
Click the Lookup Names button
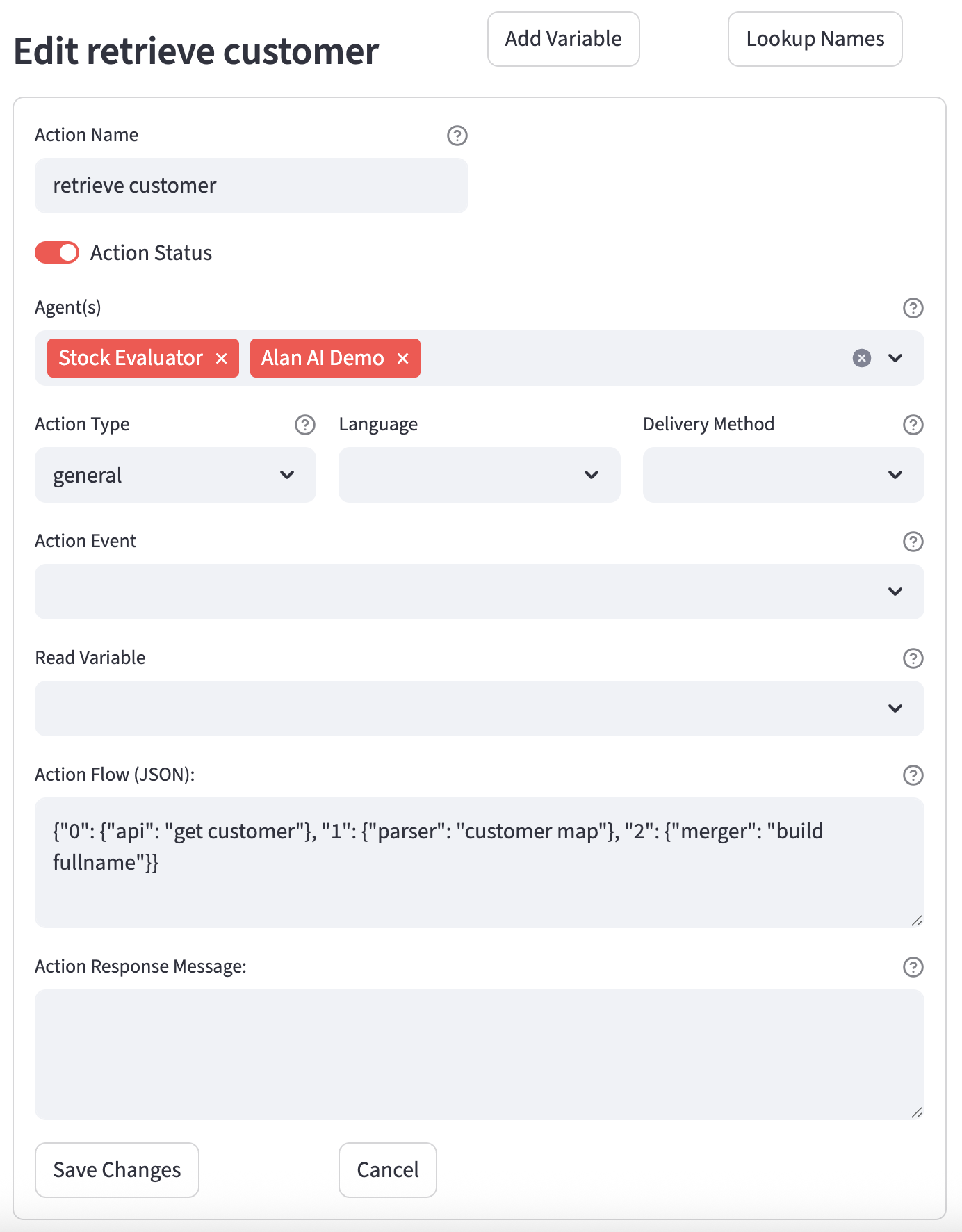click(815, 39)
